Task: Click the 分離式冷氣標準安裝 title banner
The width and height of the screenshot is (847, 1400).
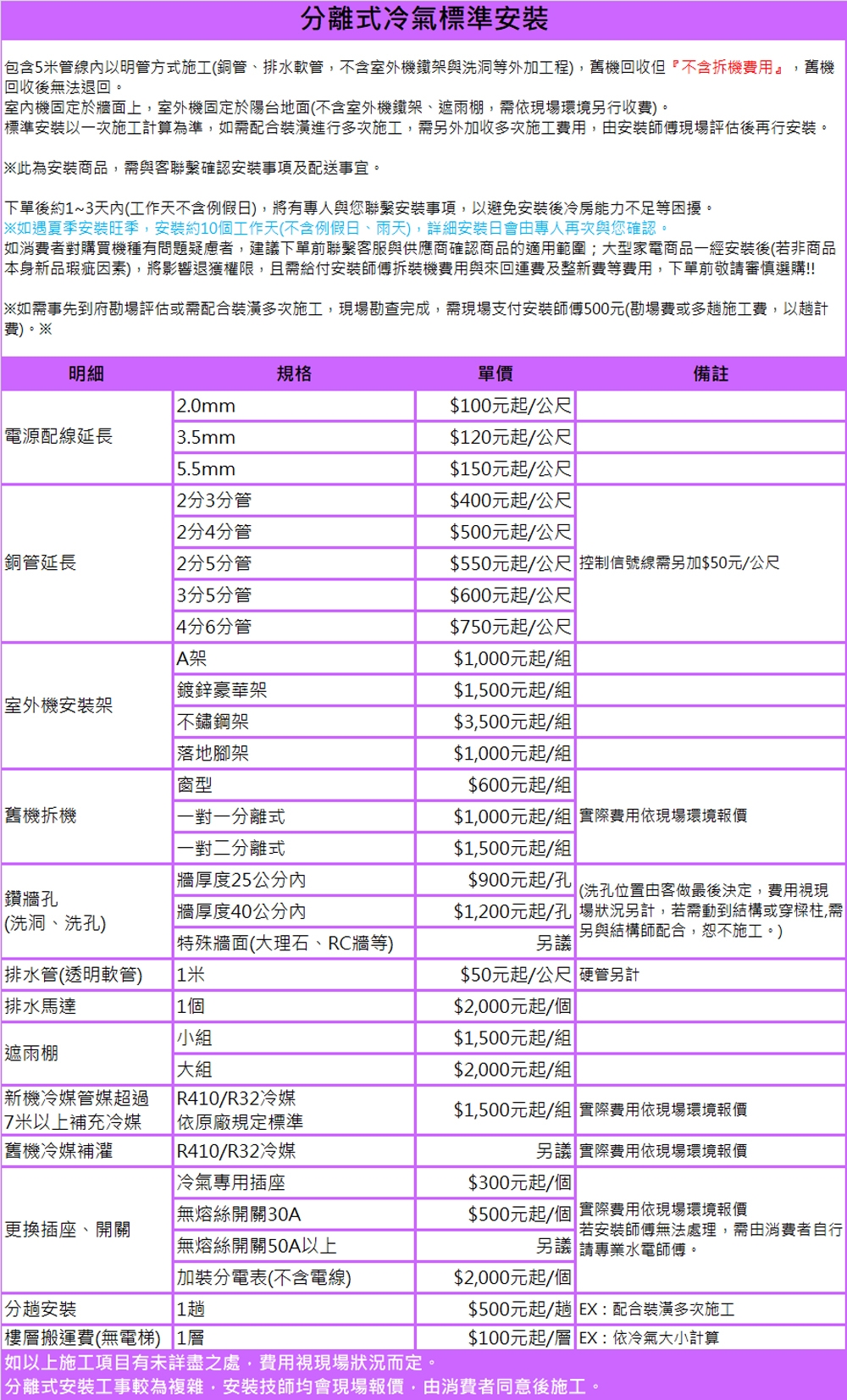Action: pyautogui.click(x=423, y=19)
